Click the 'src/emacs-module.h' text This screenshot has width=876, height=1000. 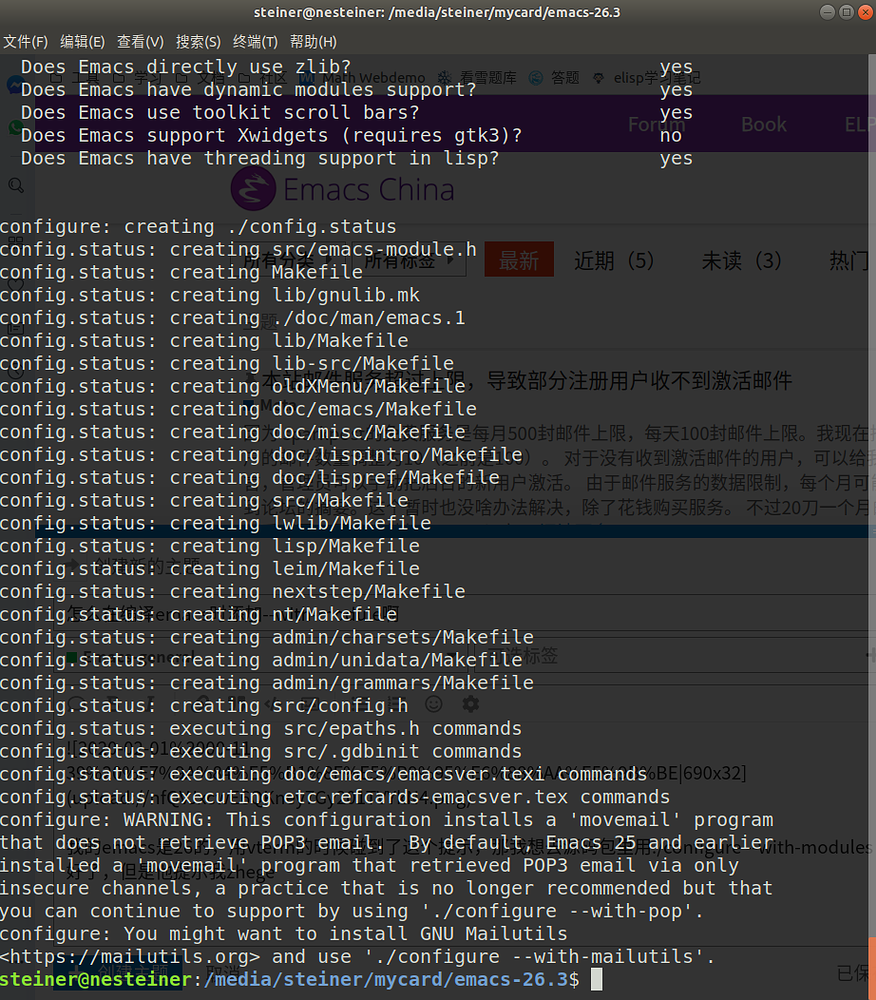(374, 250)
